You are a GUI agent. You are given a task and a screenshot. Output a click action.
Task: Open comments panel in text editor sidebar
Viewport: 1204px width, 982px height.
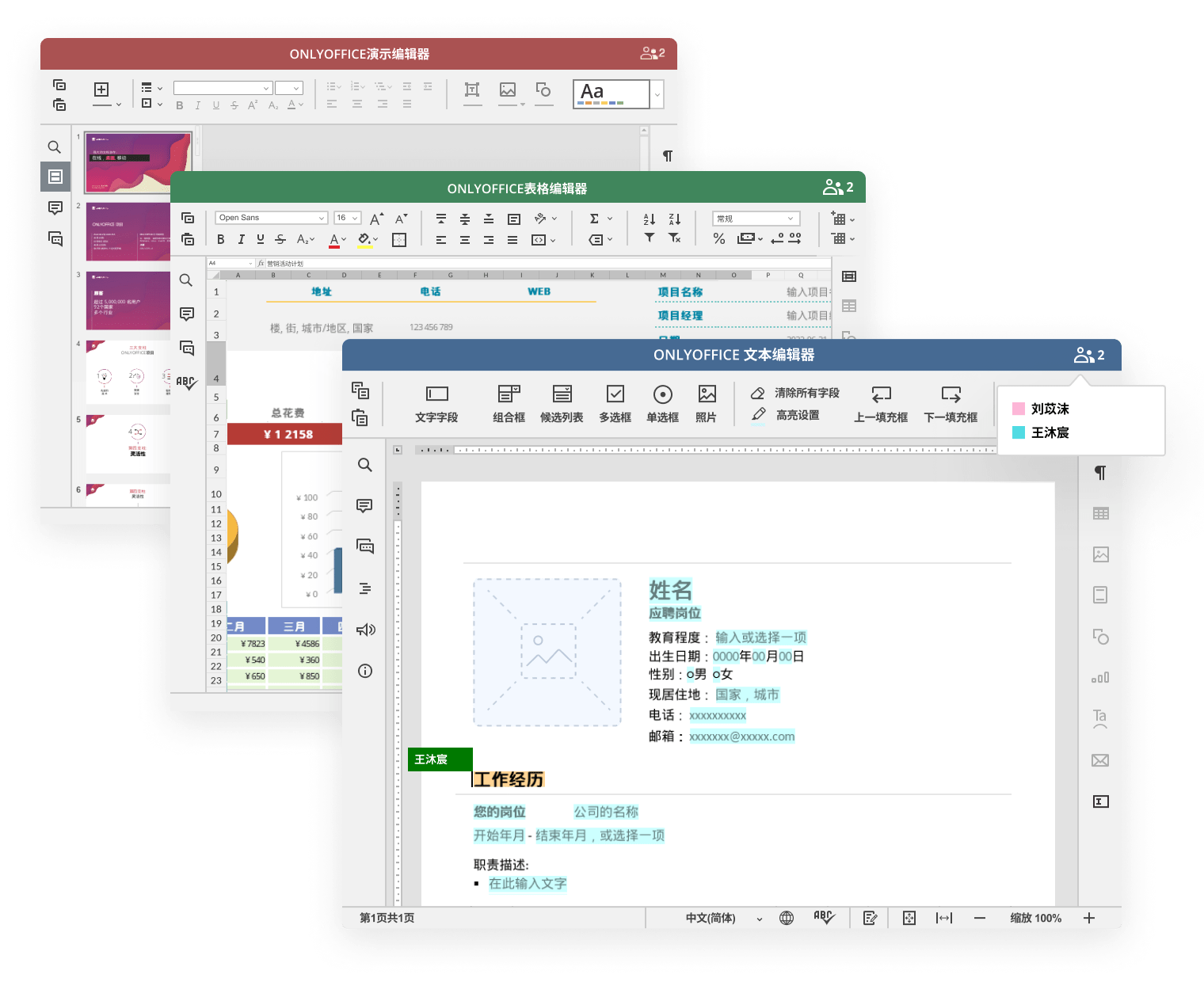click(x=364, y=505)
